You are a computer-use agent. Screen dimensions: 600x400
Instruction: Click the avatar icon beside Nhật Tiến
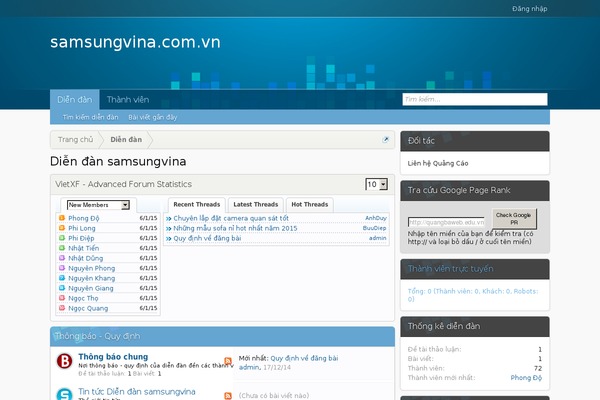tap(62, 248)
